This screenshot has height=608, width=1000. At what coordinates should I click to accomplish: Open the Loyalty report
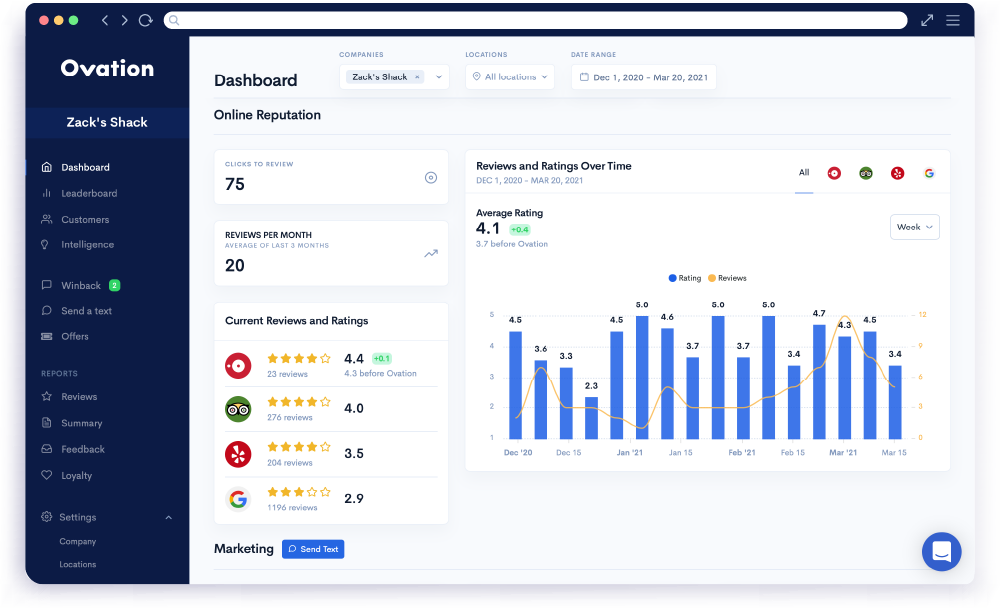[x=76, y=475]
